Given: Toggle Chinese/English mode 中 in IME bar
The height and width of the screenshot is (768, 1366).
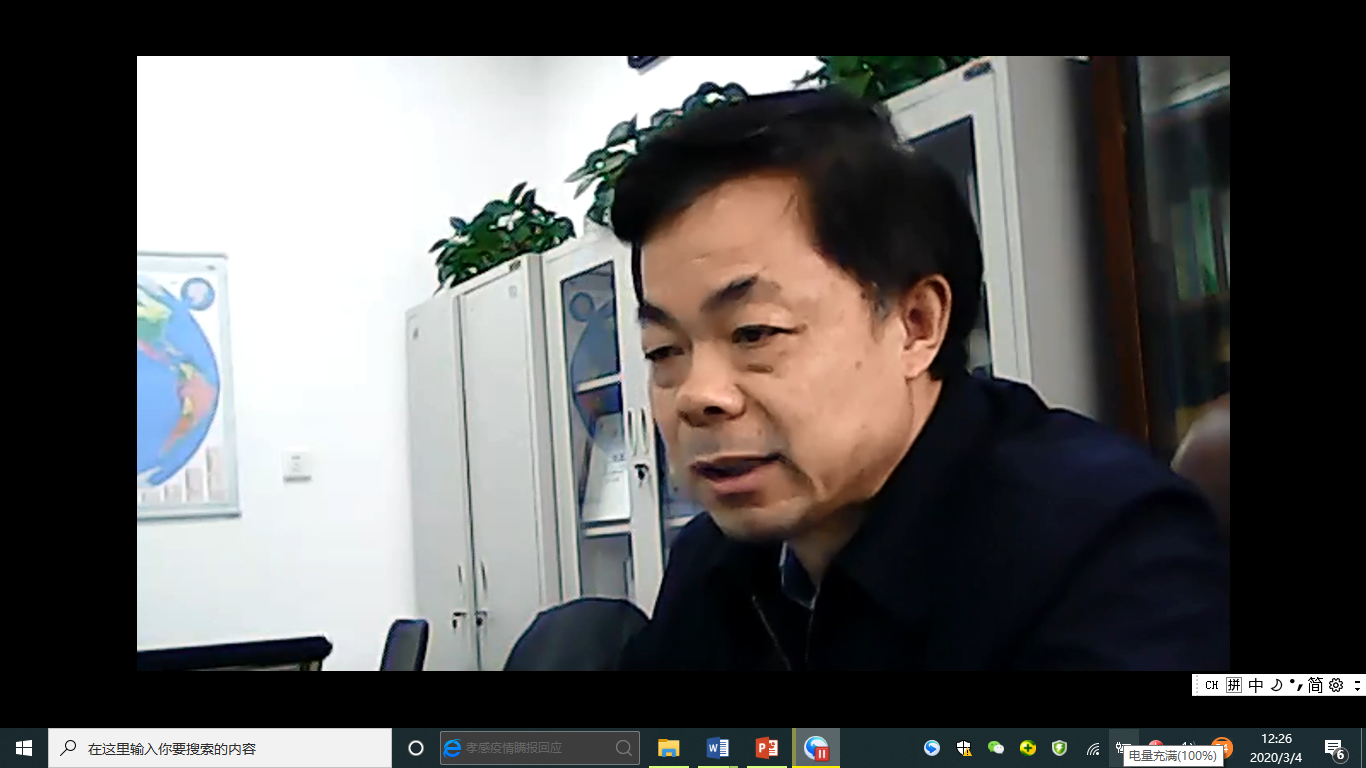Looking at the screenshot, I should (x=1256, y=685).
